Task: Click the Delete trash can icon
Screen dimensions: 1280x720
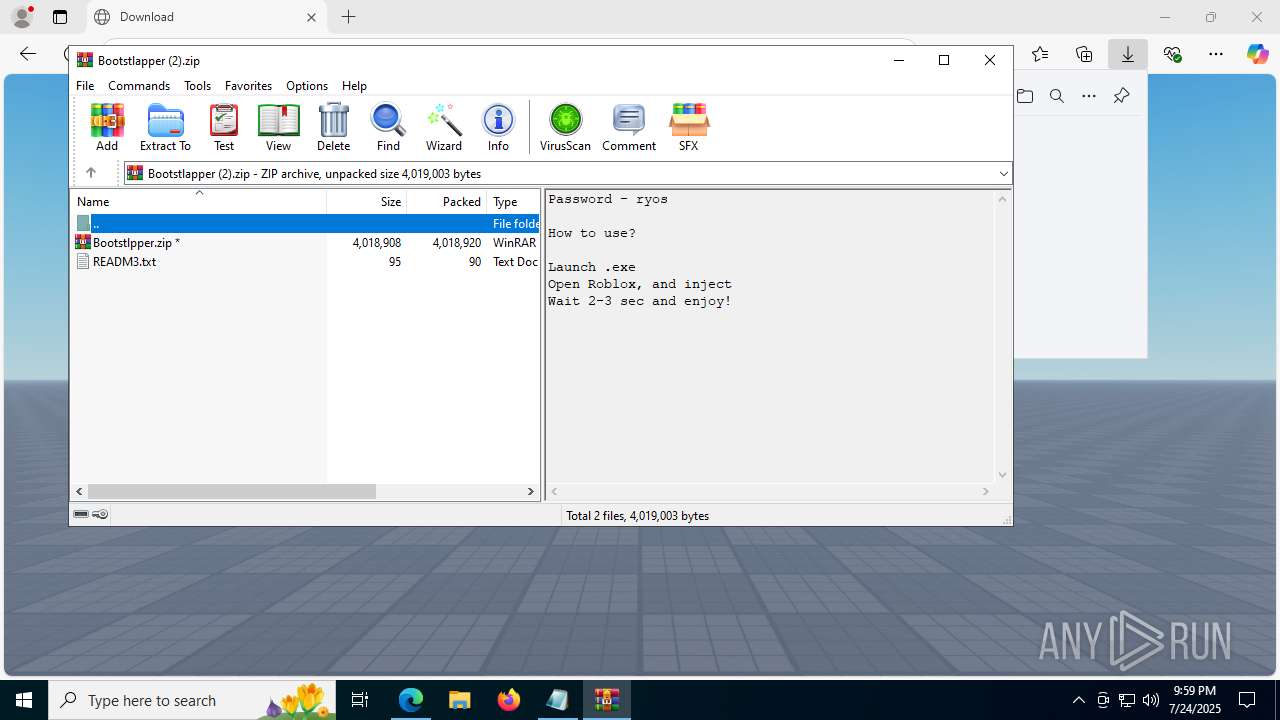Action: point(333,127)
